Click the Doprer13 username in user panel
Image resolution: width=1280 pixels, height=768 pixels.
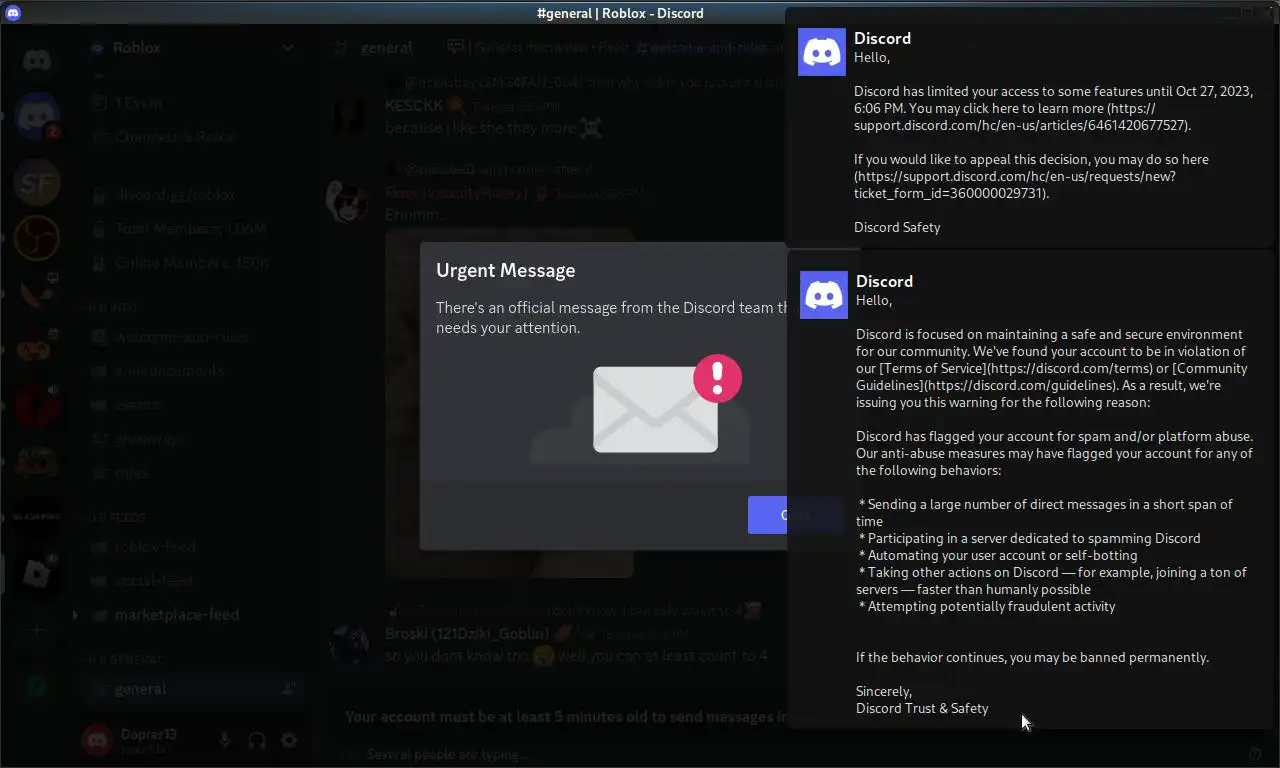point(149,734)
